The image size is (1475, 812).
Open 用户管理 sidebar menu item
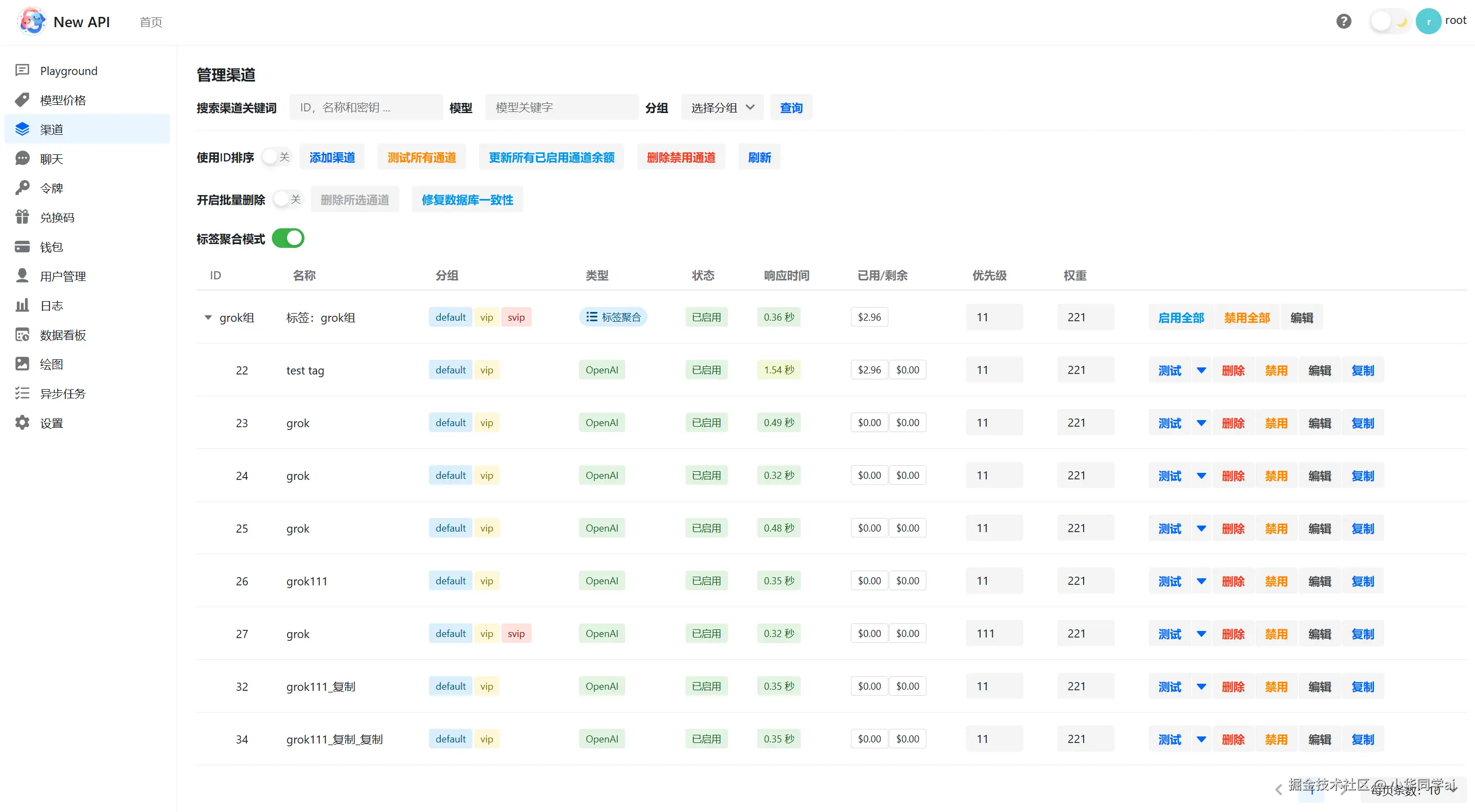coord(63,276)
